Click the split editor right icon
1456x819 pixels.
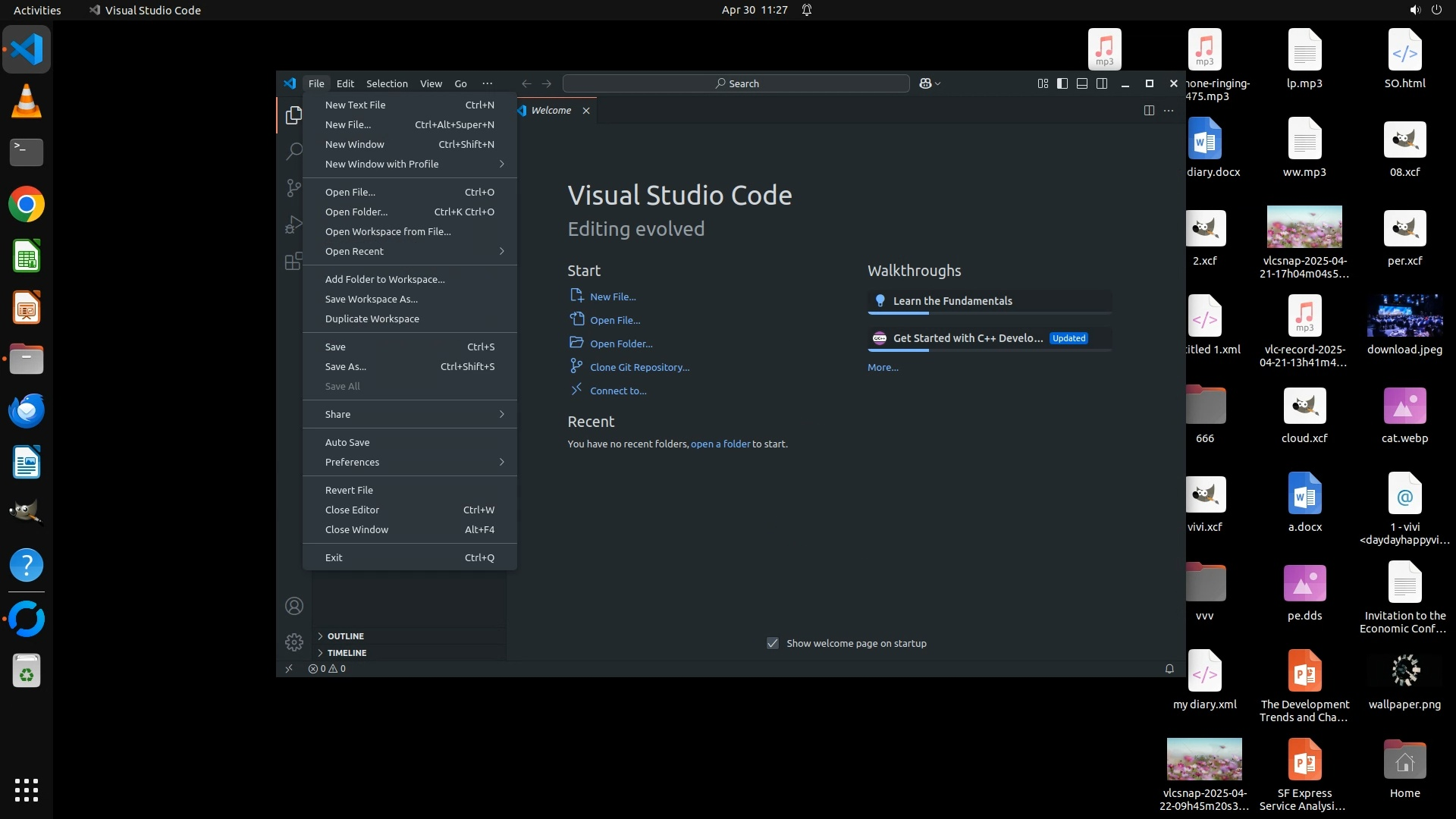(1149, 111)
